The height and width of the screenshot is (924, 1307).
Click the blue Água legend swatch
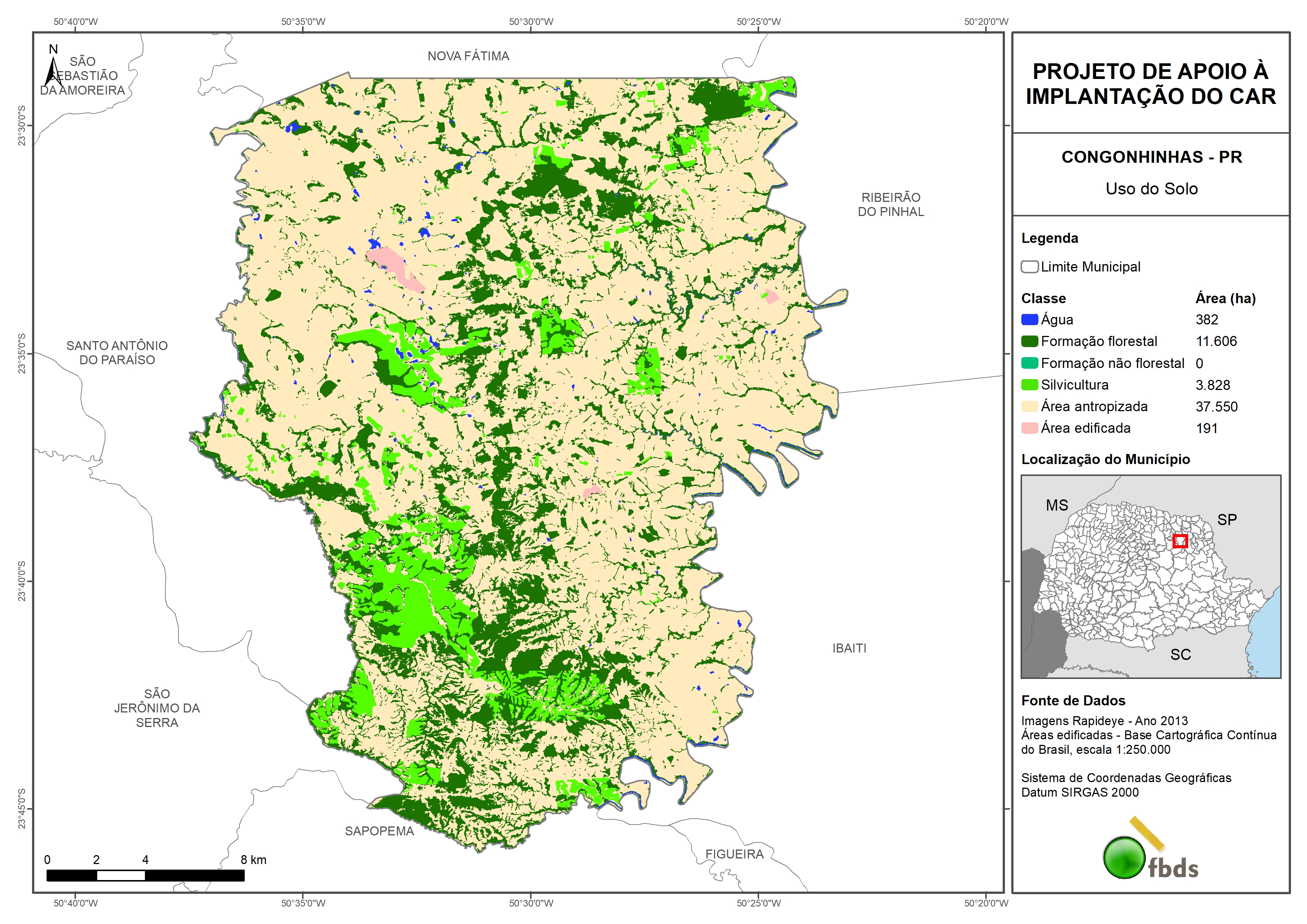pos(1029,320)
